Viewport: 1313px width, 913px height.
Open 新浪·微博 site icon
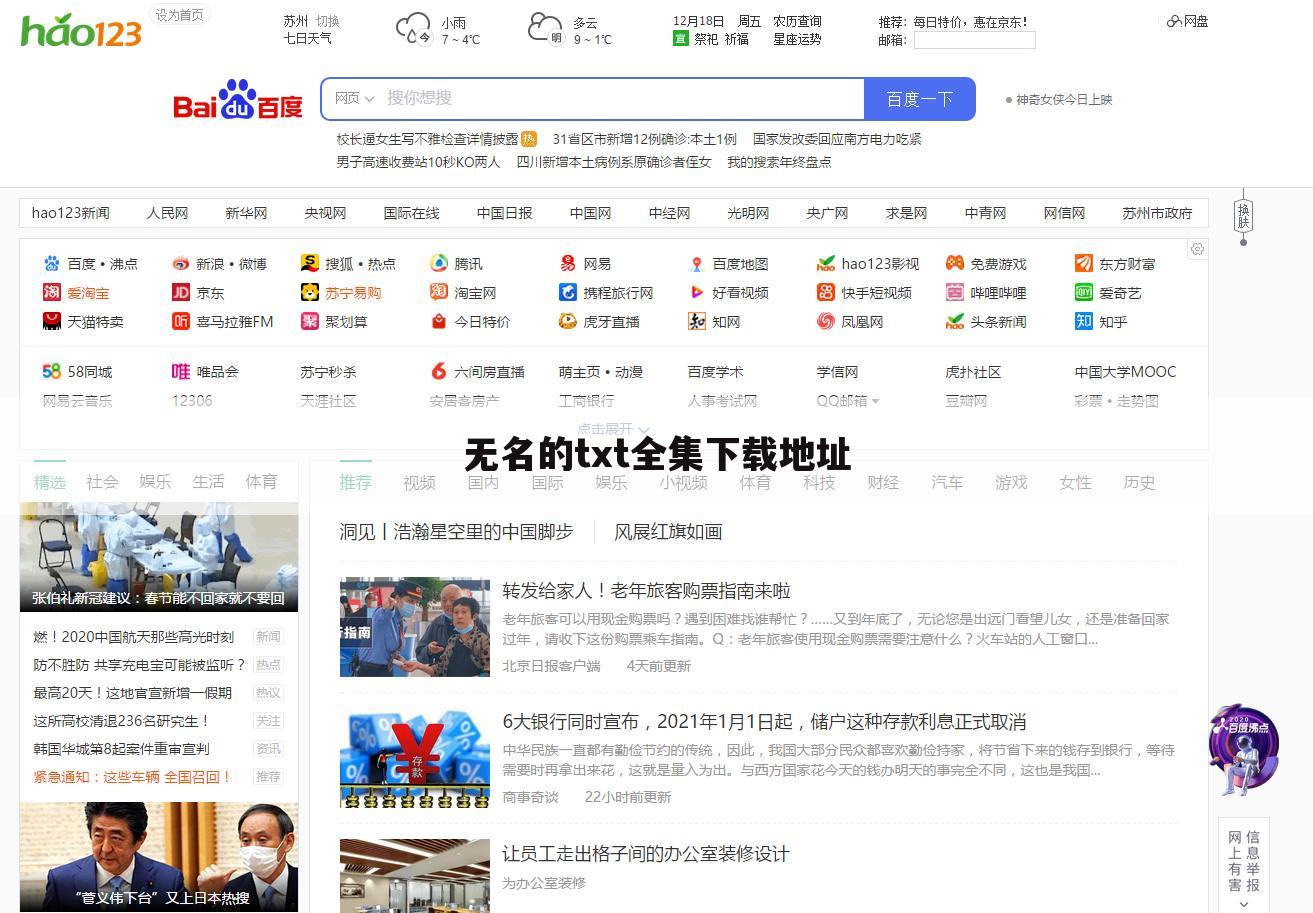[181, 264]
